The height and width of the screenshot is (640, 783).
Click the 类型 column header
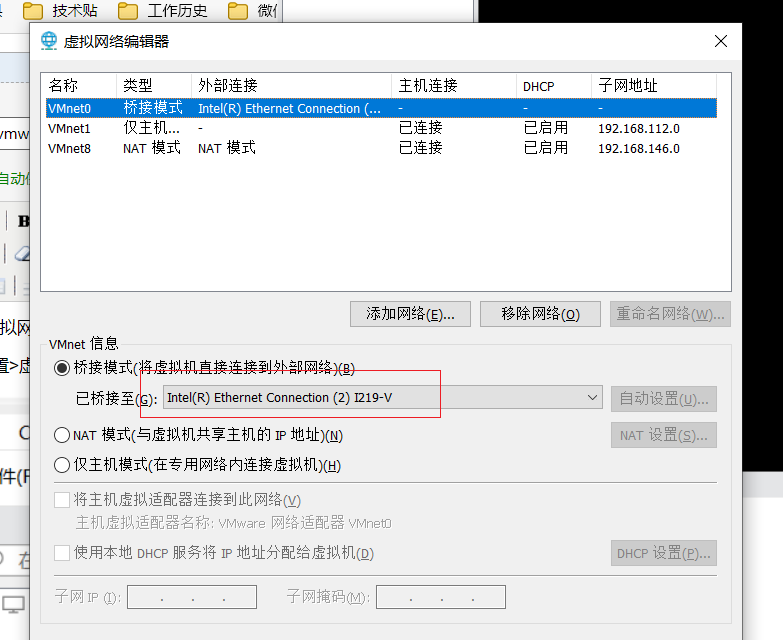tap(154, 85)
